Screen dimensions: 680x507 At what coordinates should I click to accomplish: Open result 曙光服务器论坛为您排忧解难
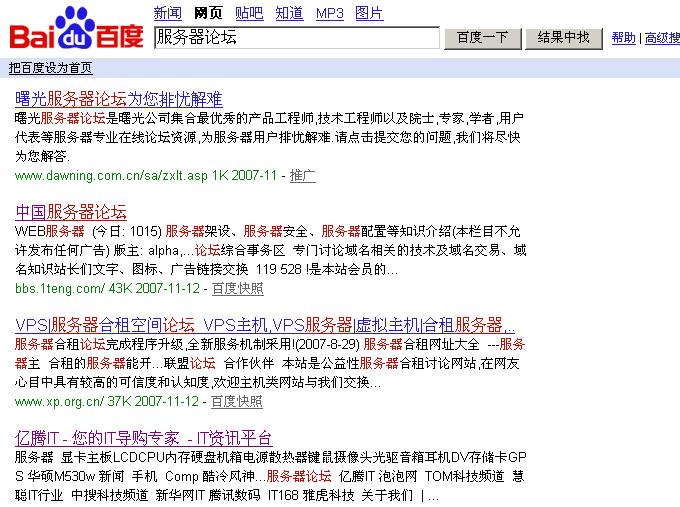119,99
